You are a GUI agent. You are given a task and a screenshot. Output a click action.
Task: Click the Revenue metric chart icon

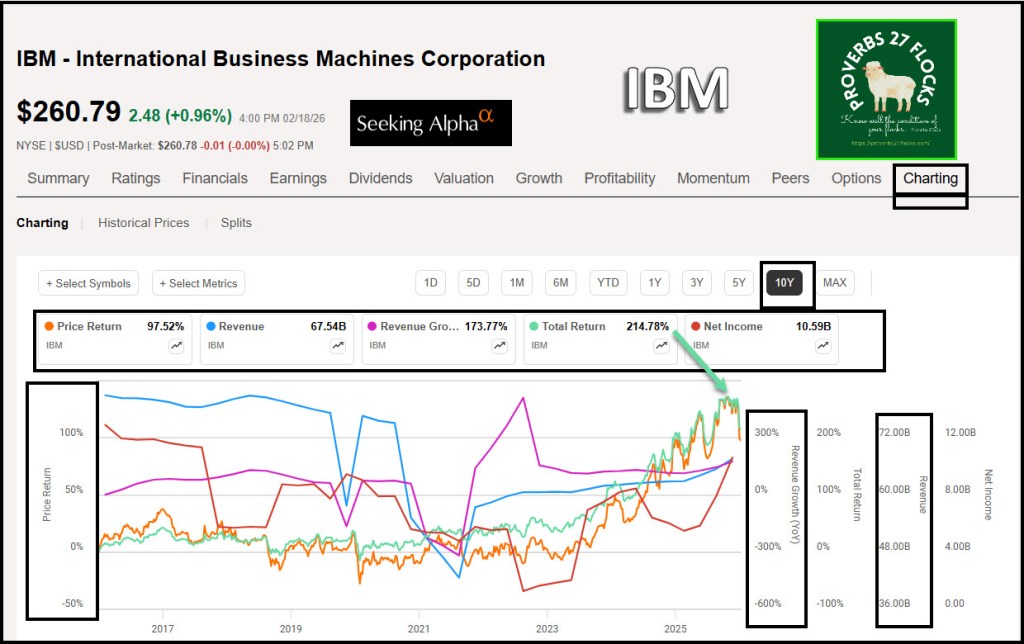[338, 345]
